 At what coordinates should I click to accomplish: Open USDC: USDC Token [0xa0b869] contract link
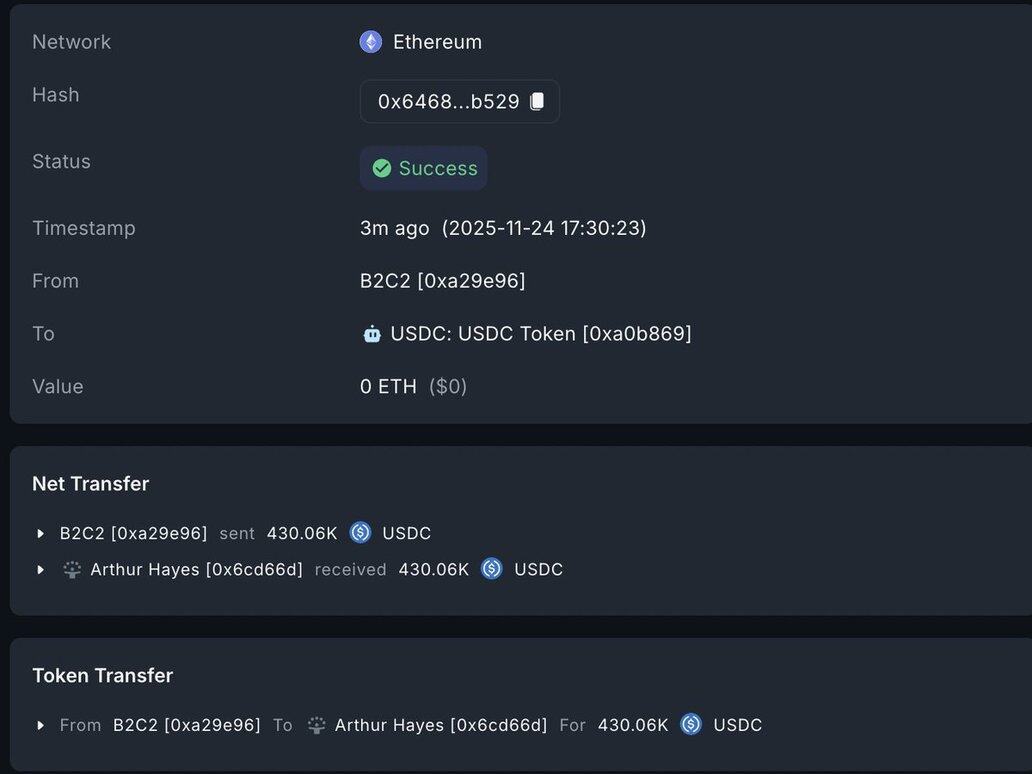(540, 334)
